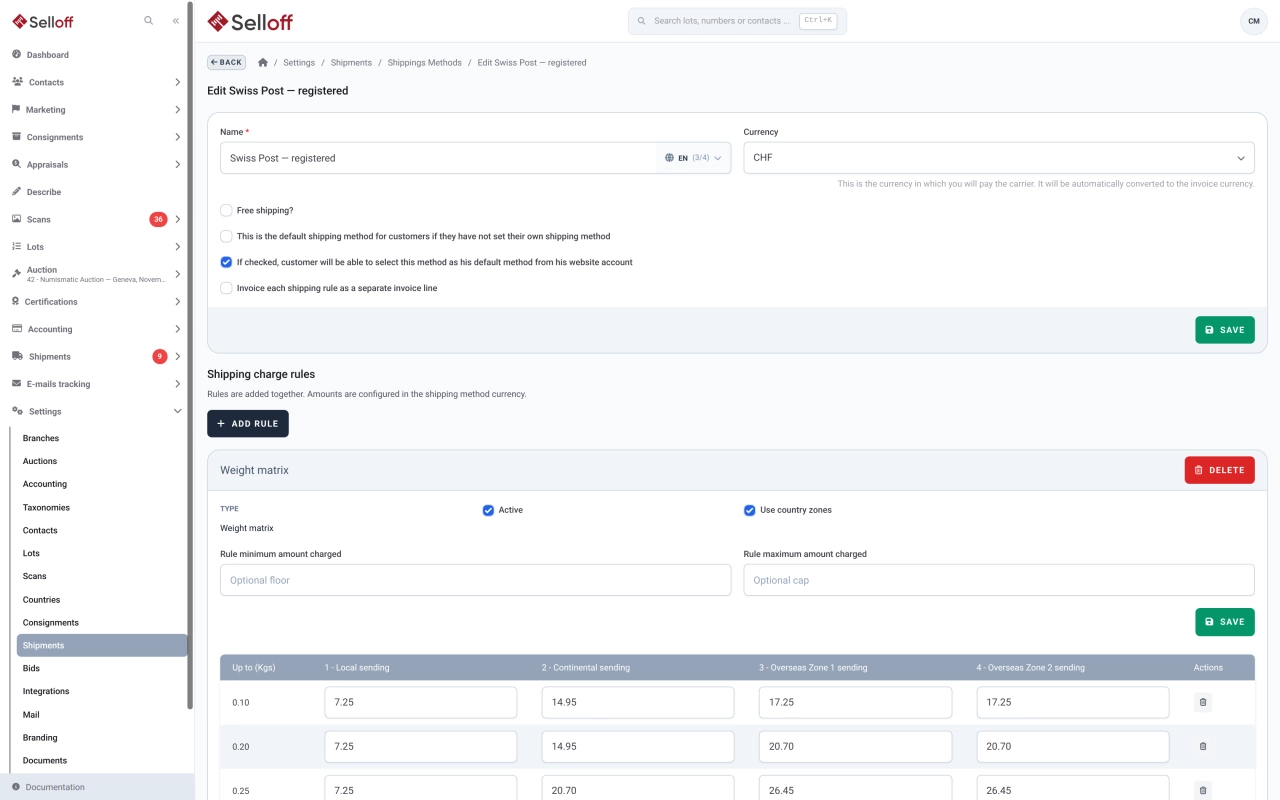The width and height of the screenshot is (1280, 800).
Task: Delete the Weight matrix rule
Action: tap(1220, 470)
